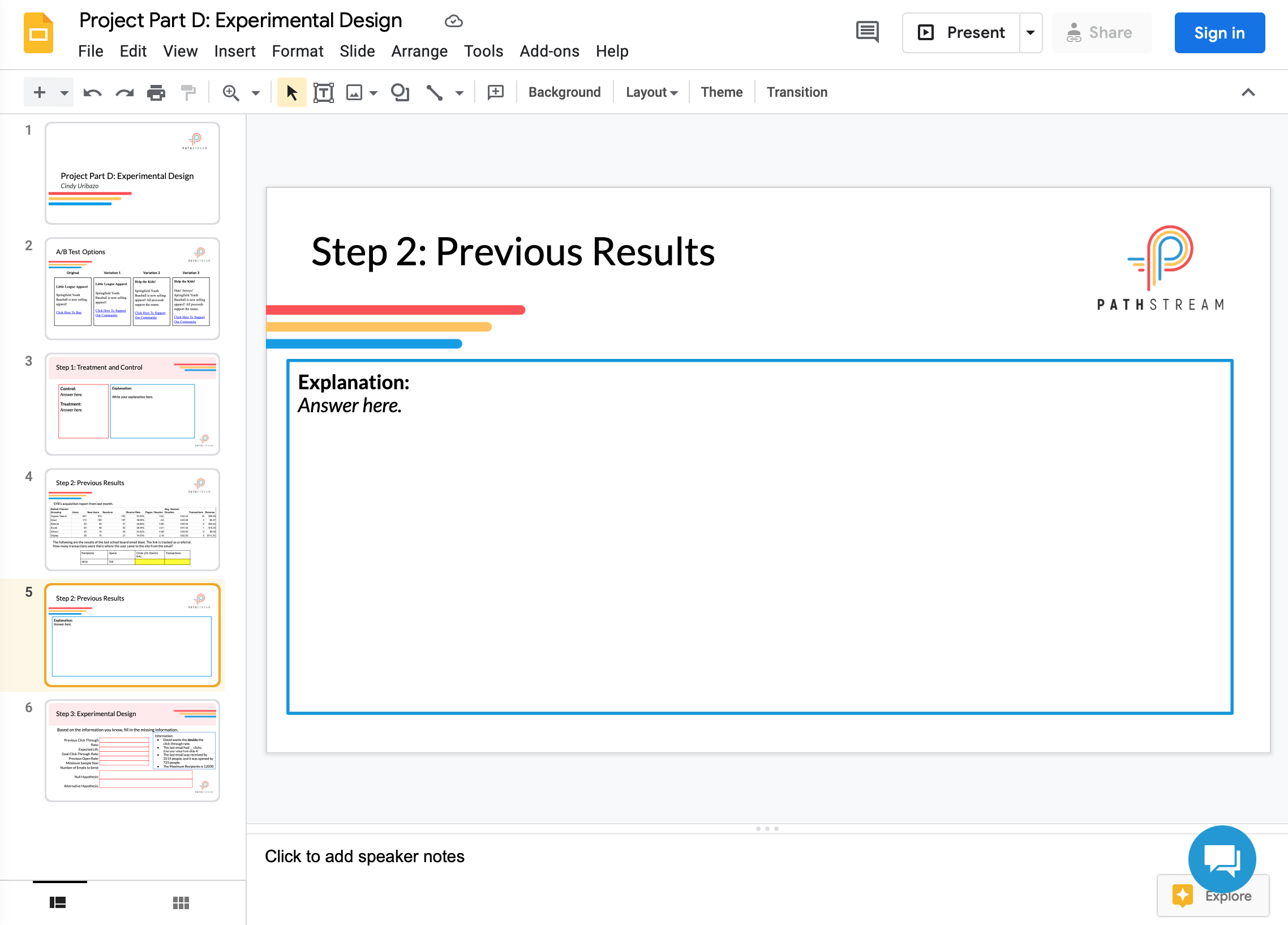Click the Share button
The height and width of the screenshot is (925, 1288).
[x=1102, y=32]
